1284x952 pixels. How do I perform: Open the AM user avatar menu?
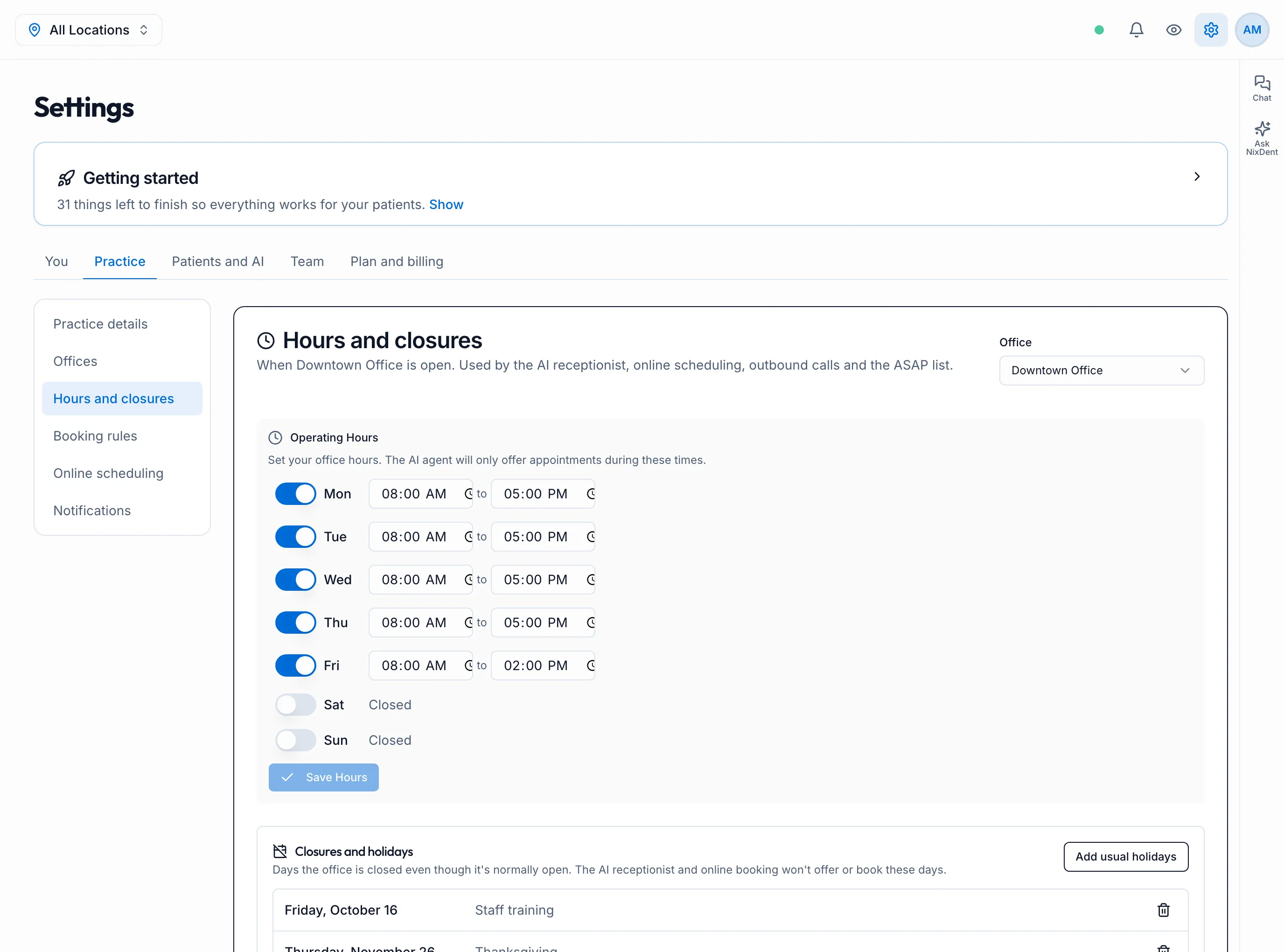pyautogui.click(x=1252, y=30)
